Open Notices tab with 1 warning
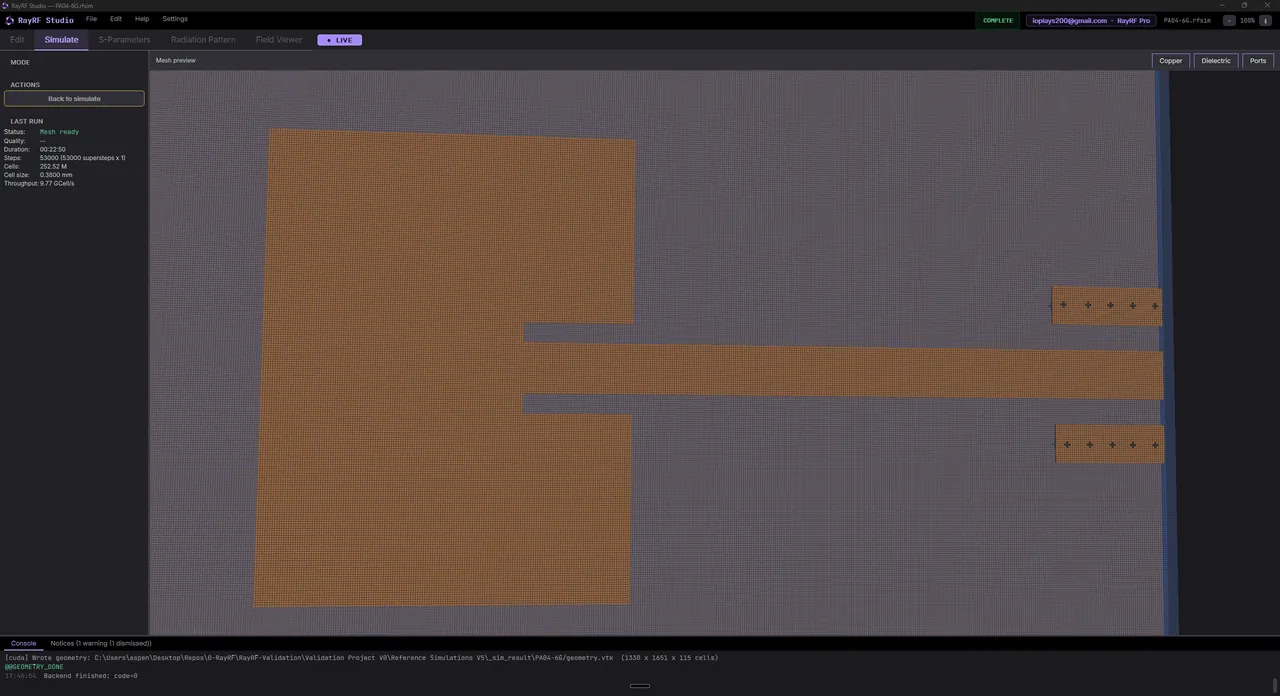Viewport: 1280px width, 696px height. pos(101,643)
